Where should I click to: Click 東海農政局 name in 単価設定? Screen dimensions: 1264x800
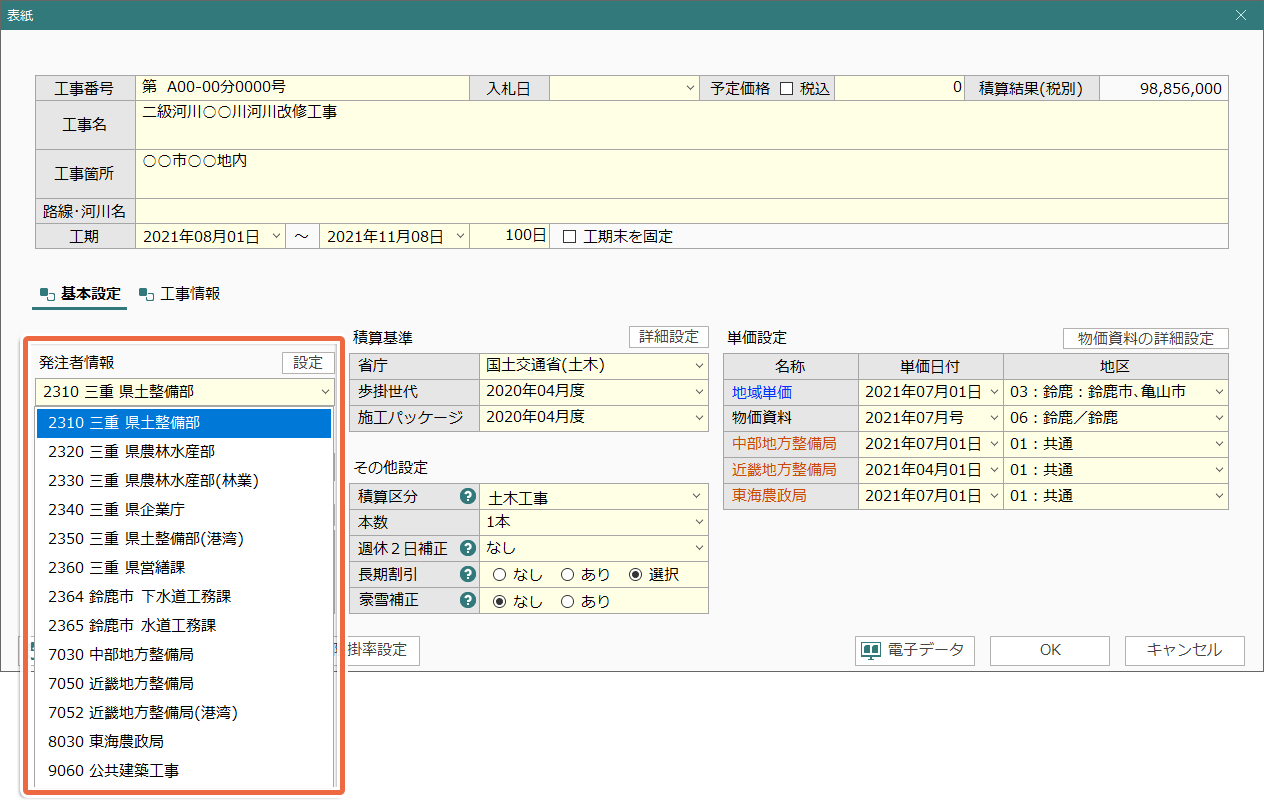click(769, 496)
